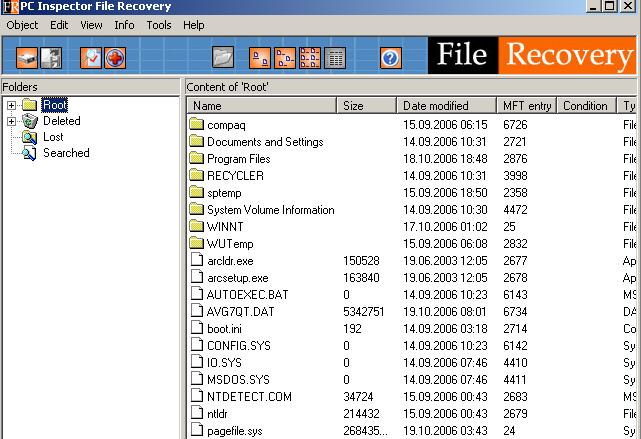The width and height of the screenshot is (641, 439).
Task: Sort by Condition column header
Action: 587,106
